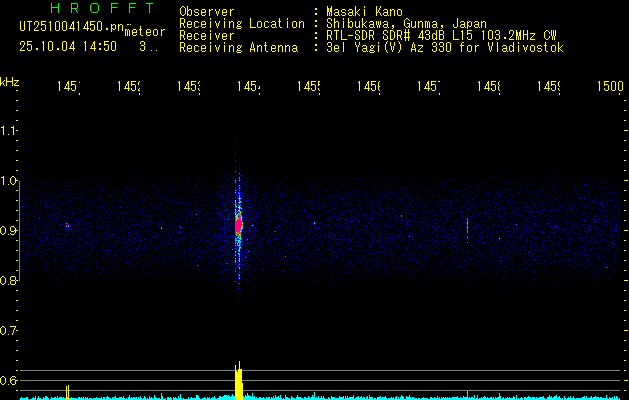This screenshot has height=400, width=629.
Task: Click the 0.6 power scale label
Action: point(9,380)
